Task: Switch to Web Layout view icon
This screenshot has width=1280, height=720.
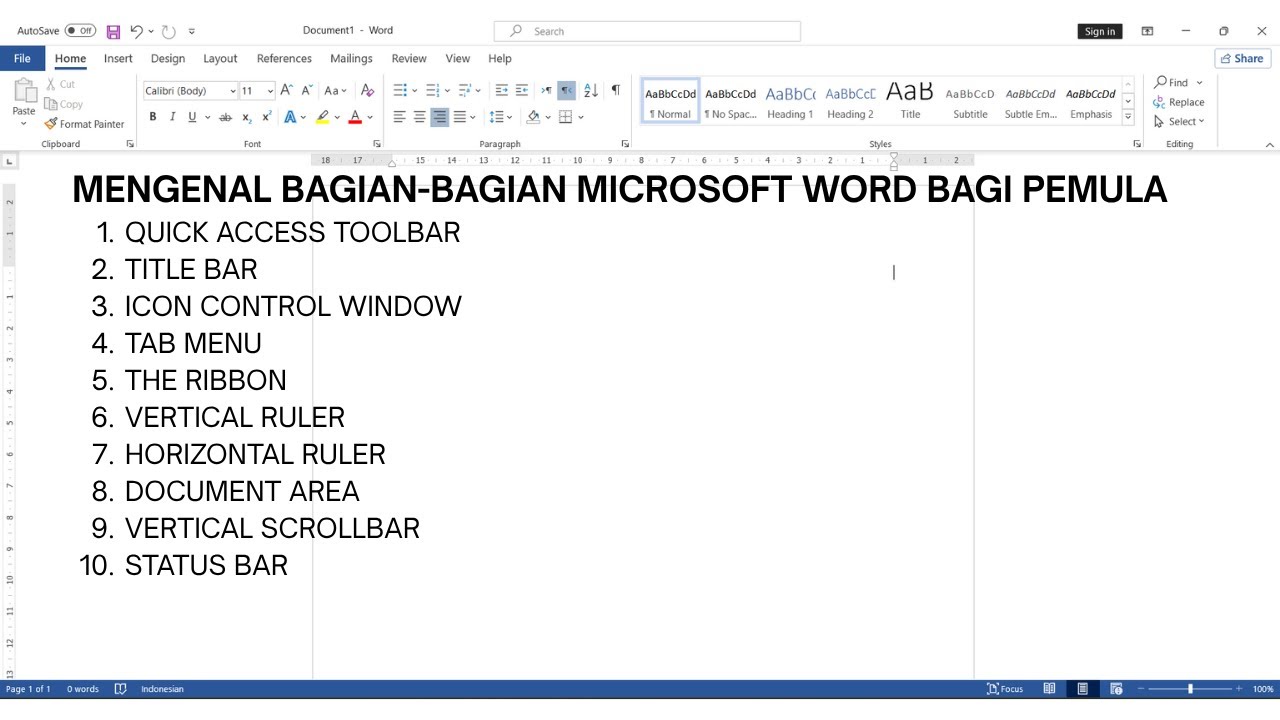Action: [x=1116, y=688]
